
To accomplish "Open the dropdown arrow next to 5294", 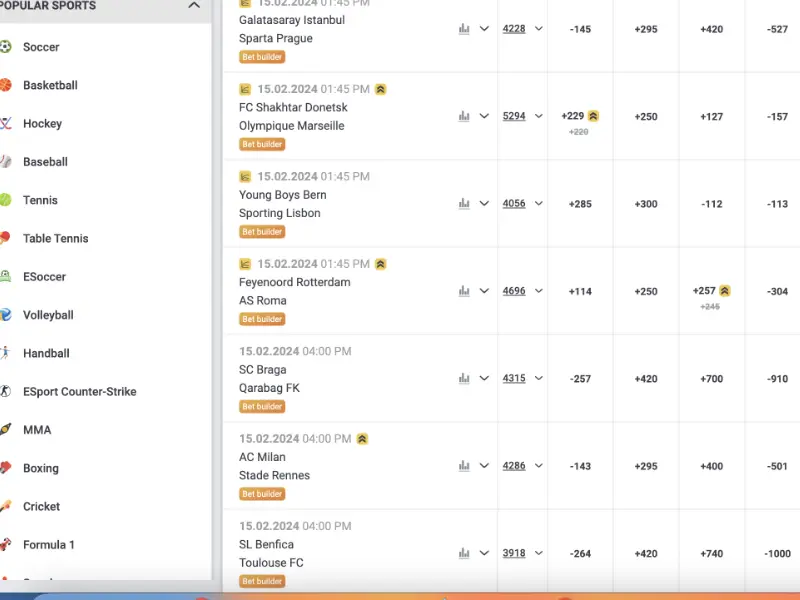I will 538,116.
